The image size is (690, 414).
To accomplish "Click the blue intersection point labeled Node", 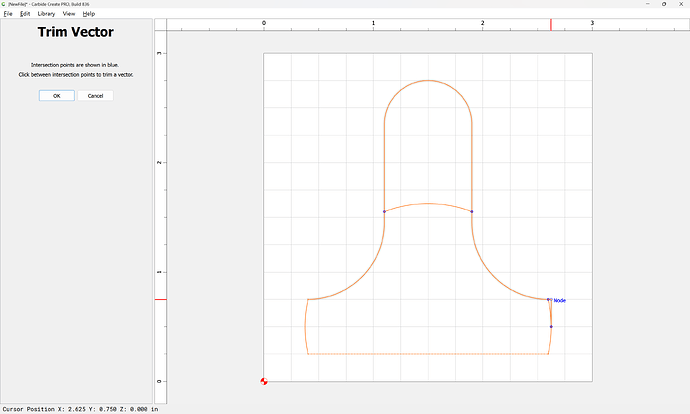I will click(x=549, y=299).
